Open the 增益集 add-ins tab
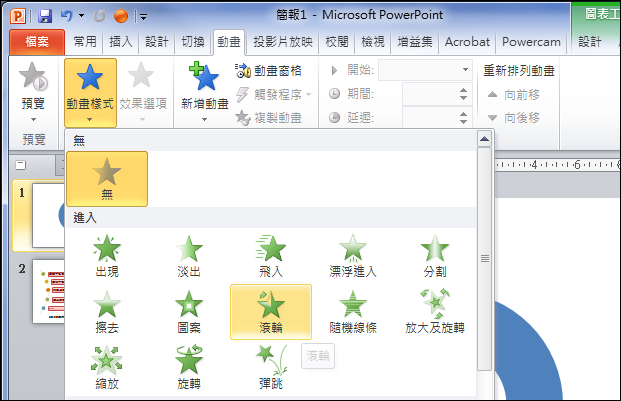 point(415,42)
